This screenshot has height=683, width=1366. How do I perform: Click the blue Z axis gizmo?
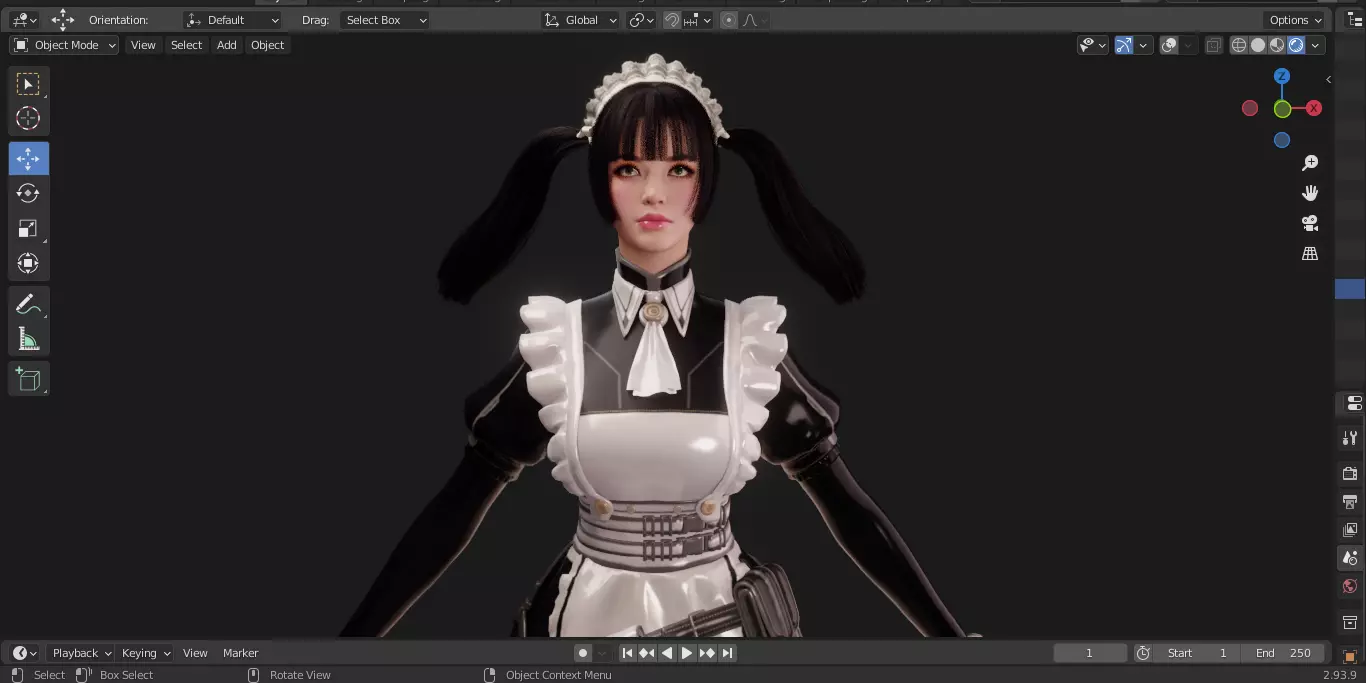pos(1282,77)
